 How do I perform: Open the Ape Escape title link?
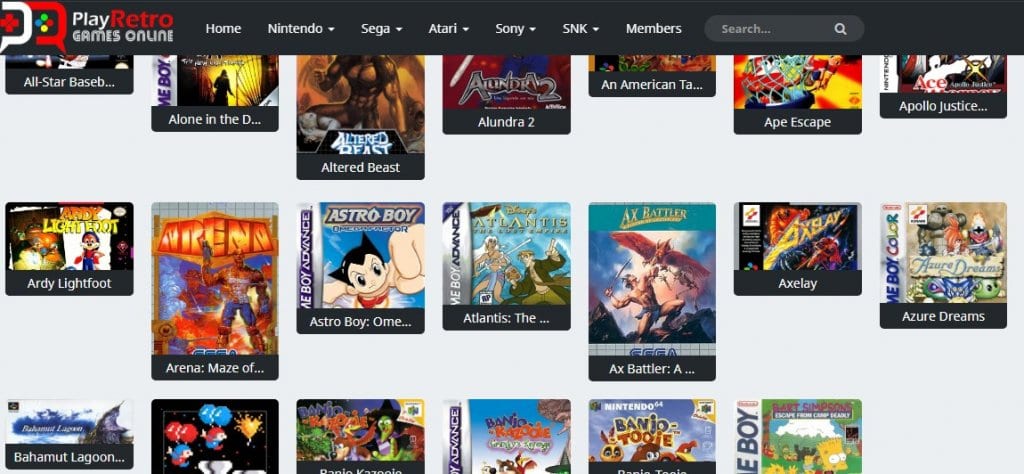[797, 122]
